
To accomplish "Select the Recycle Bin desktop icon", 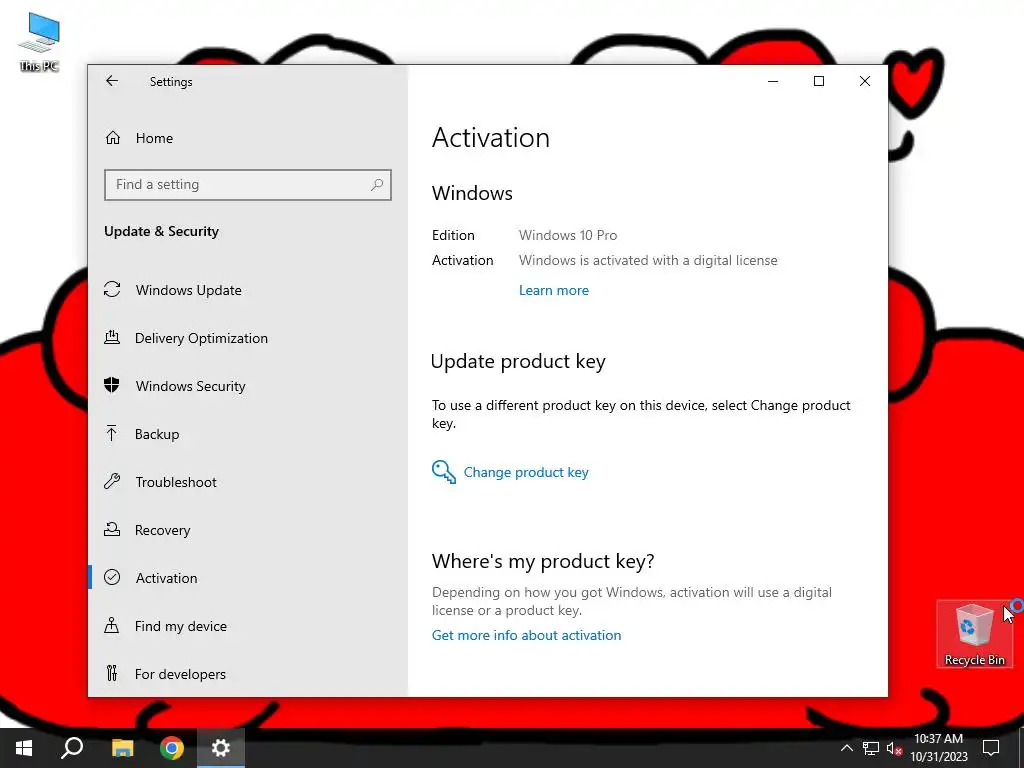I will pos(974,635).
